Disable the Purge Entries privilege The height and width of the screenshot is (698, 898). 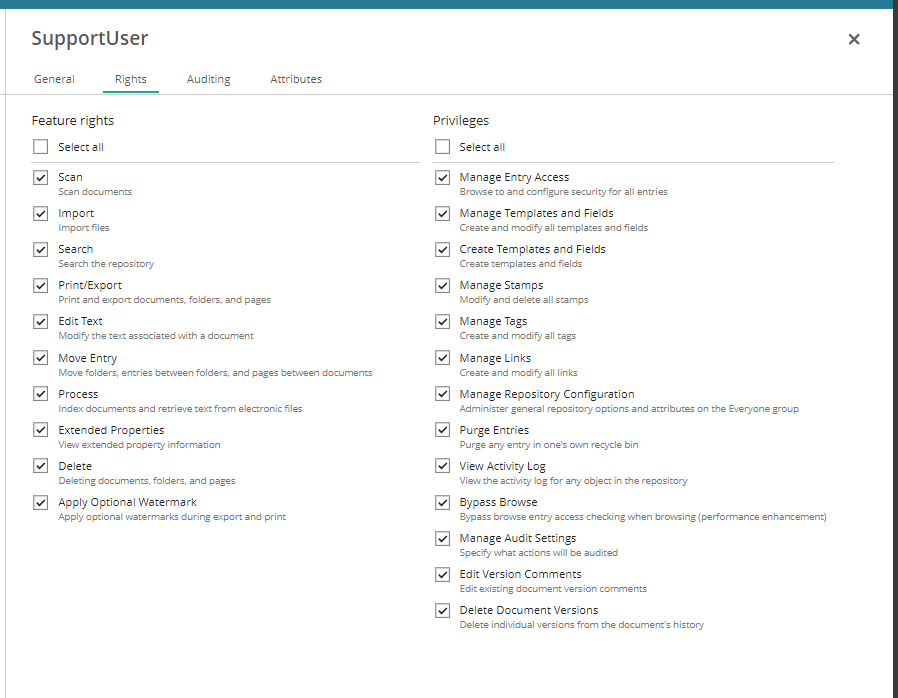(x=442, y=430)
